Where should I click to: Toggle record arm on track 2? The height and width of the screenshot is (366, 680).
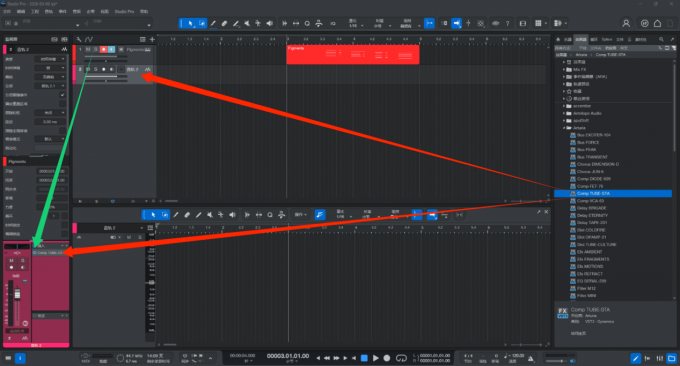pyautogui.click(x=104, y=69)
